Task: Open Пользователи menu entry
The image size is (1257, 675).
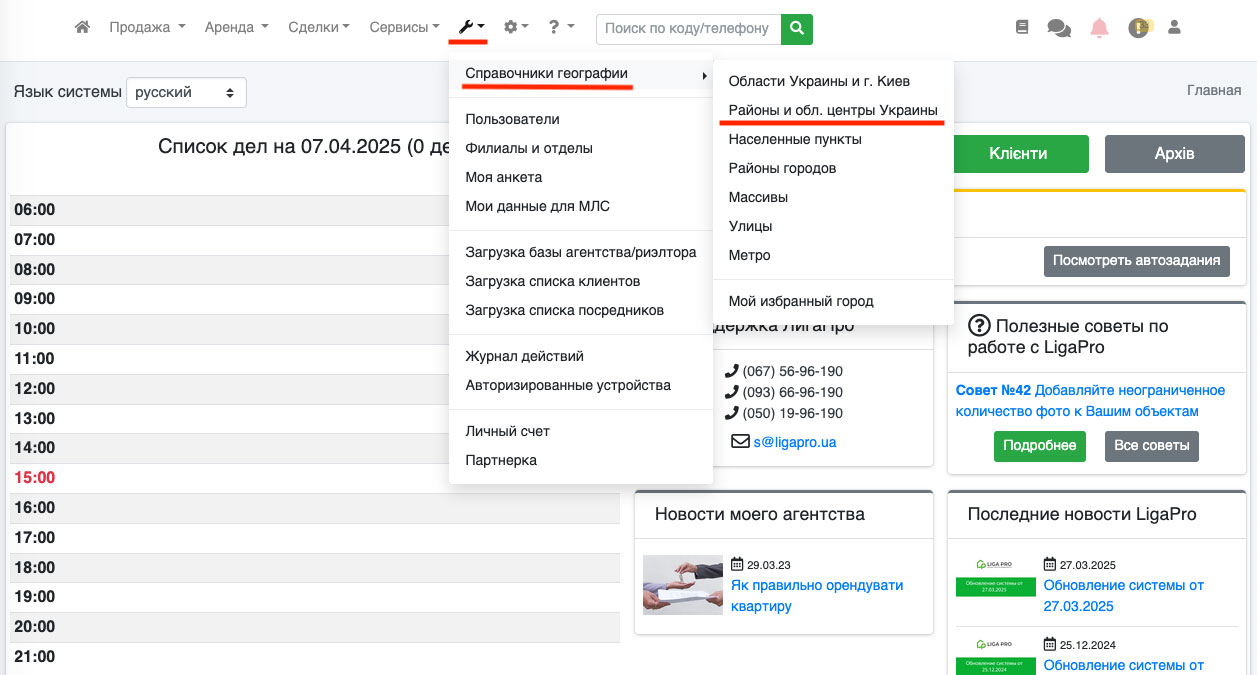Action: pyautogui.click(x=512, y=119)
